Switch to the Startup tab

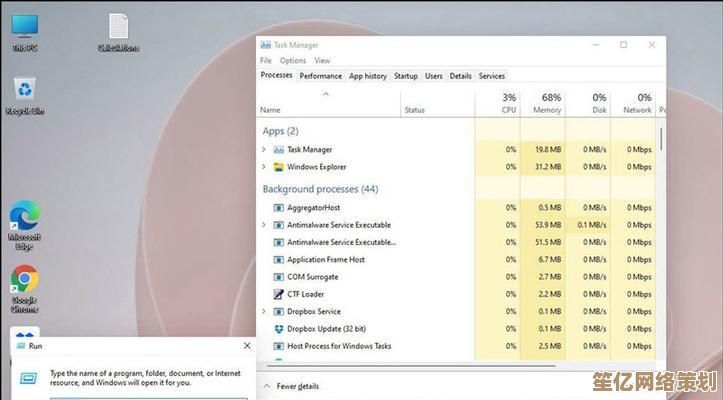coord(405,76)
